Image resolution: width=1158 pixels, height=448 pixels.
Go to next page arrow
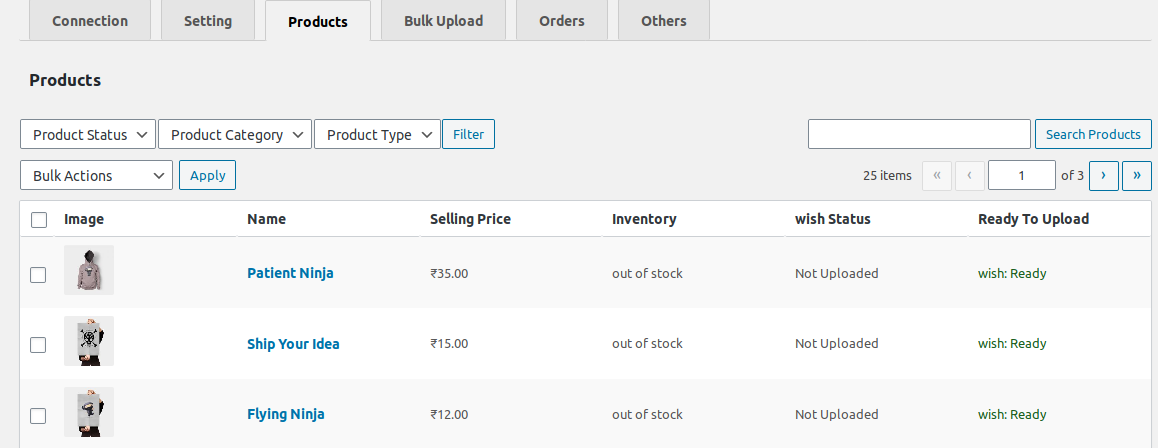(x=1103, y=175)
